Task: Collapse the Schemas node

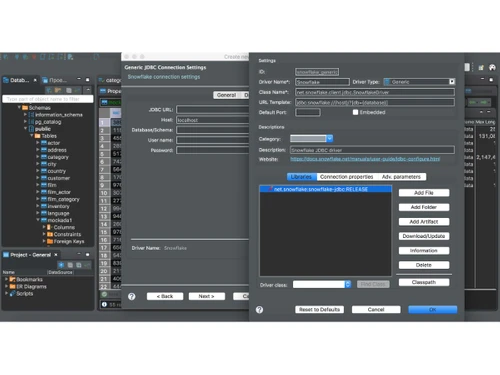Action: point(19,107)
